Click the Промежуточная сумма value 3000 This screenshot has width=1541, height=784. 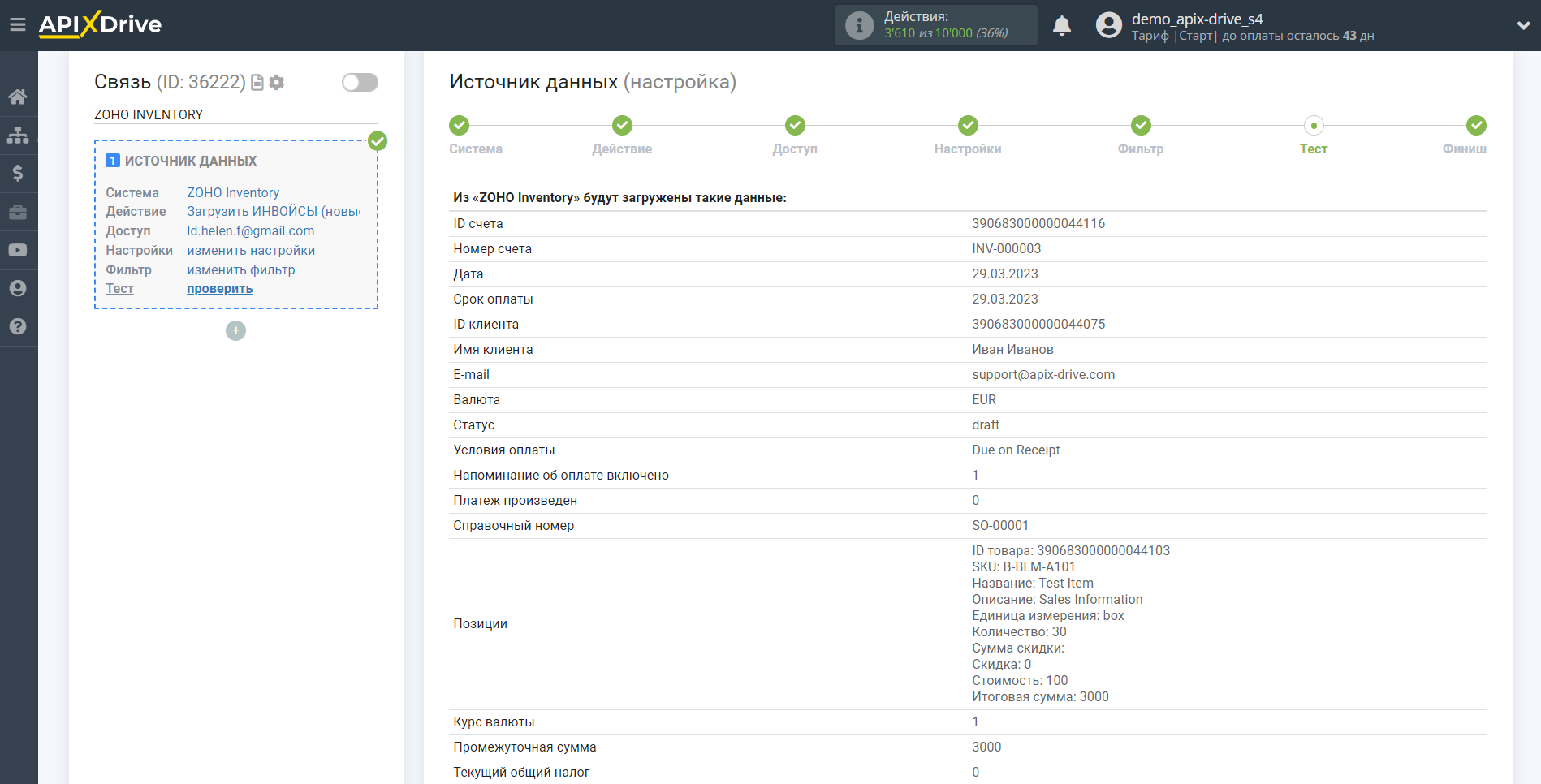[986, 747]
